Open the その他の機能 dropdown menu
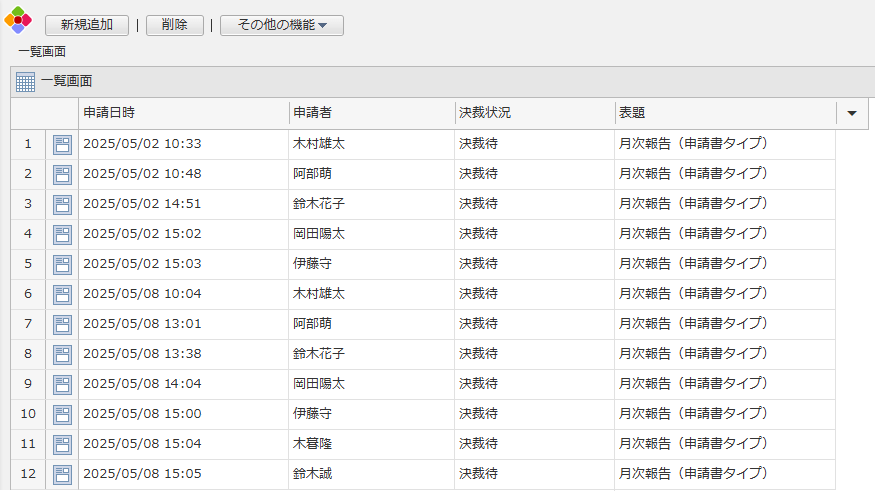 point(282,25)
